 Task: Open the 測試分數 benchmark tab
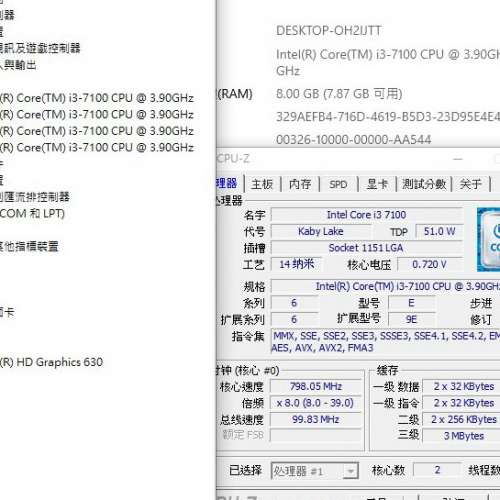[x=424, y=184]
